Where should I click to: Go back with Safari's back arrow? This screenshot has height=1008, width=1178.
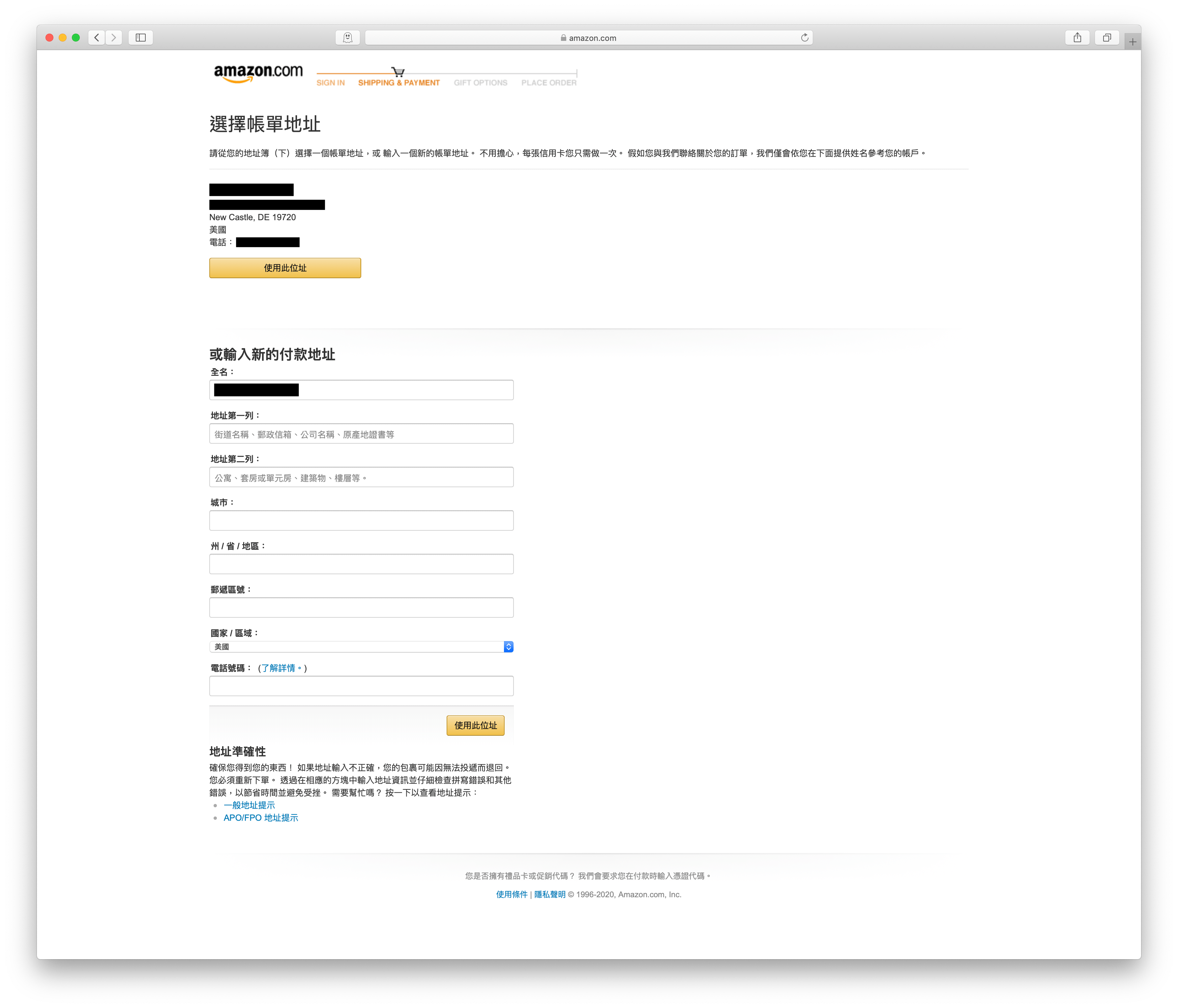(97, 38)
